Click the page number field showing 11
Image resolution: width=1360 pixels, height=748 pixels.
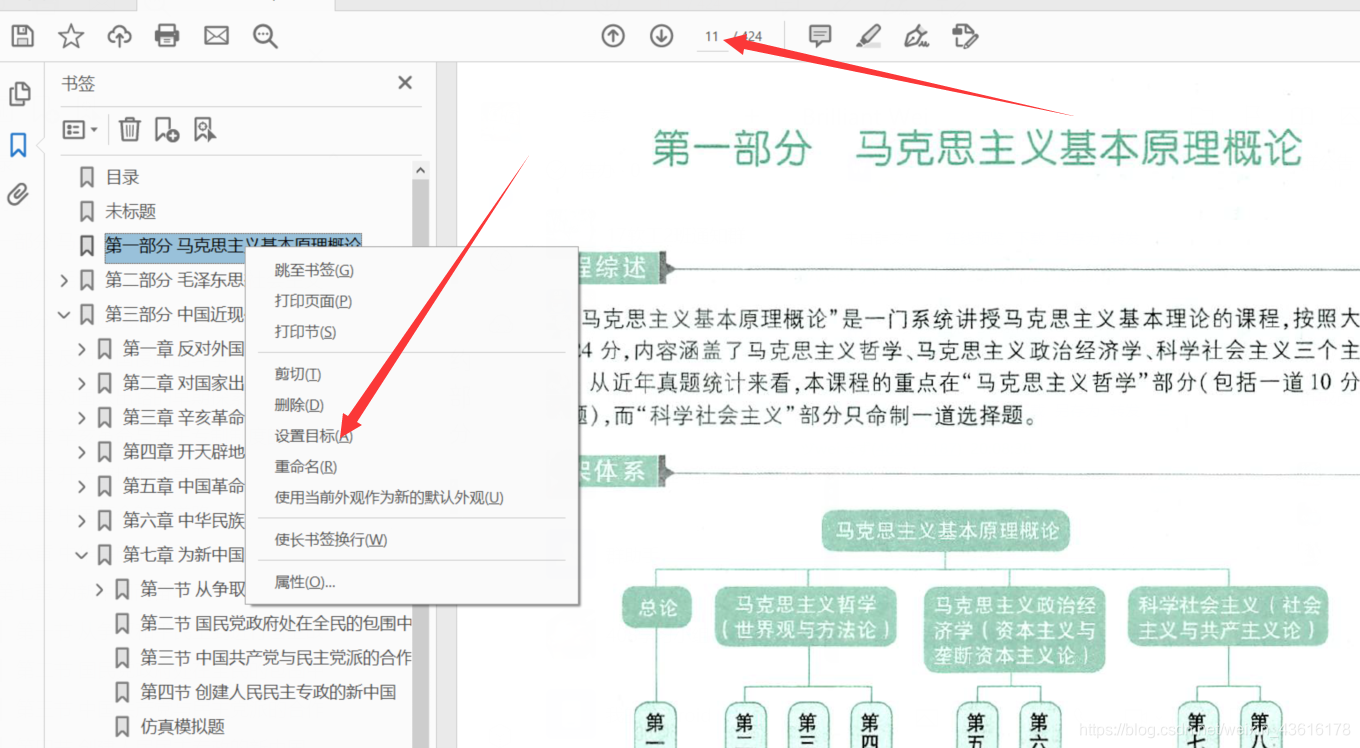712,37
